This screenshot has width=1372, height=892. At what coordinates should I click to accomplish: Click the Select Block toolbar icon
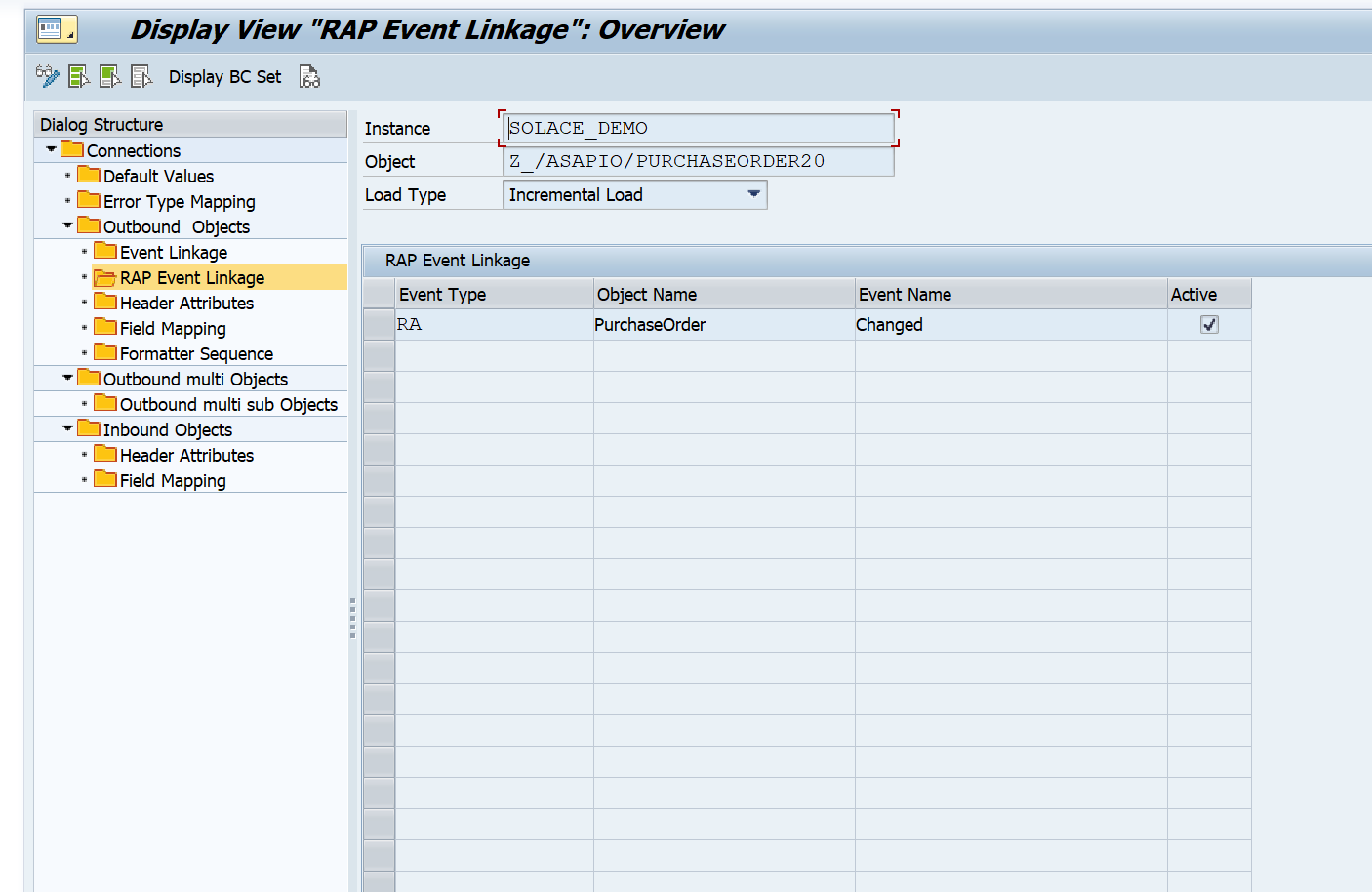tap(110, 76)
